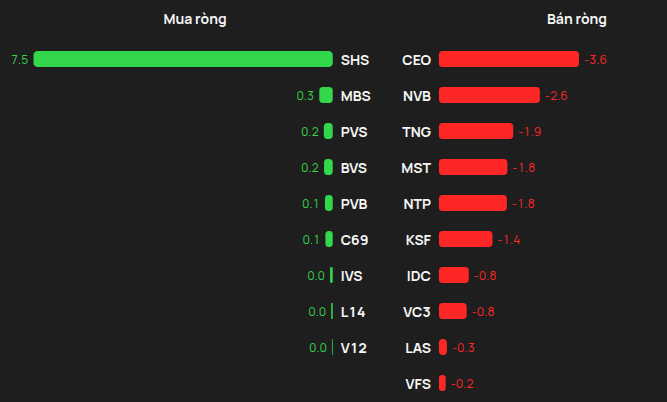Click the PVS ticker label

pyautogui.click(x=354, y=132)
